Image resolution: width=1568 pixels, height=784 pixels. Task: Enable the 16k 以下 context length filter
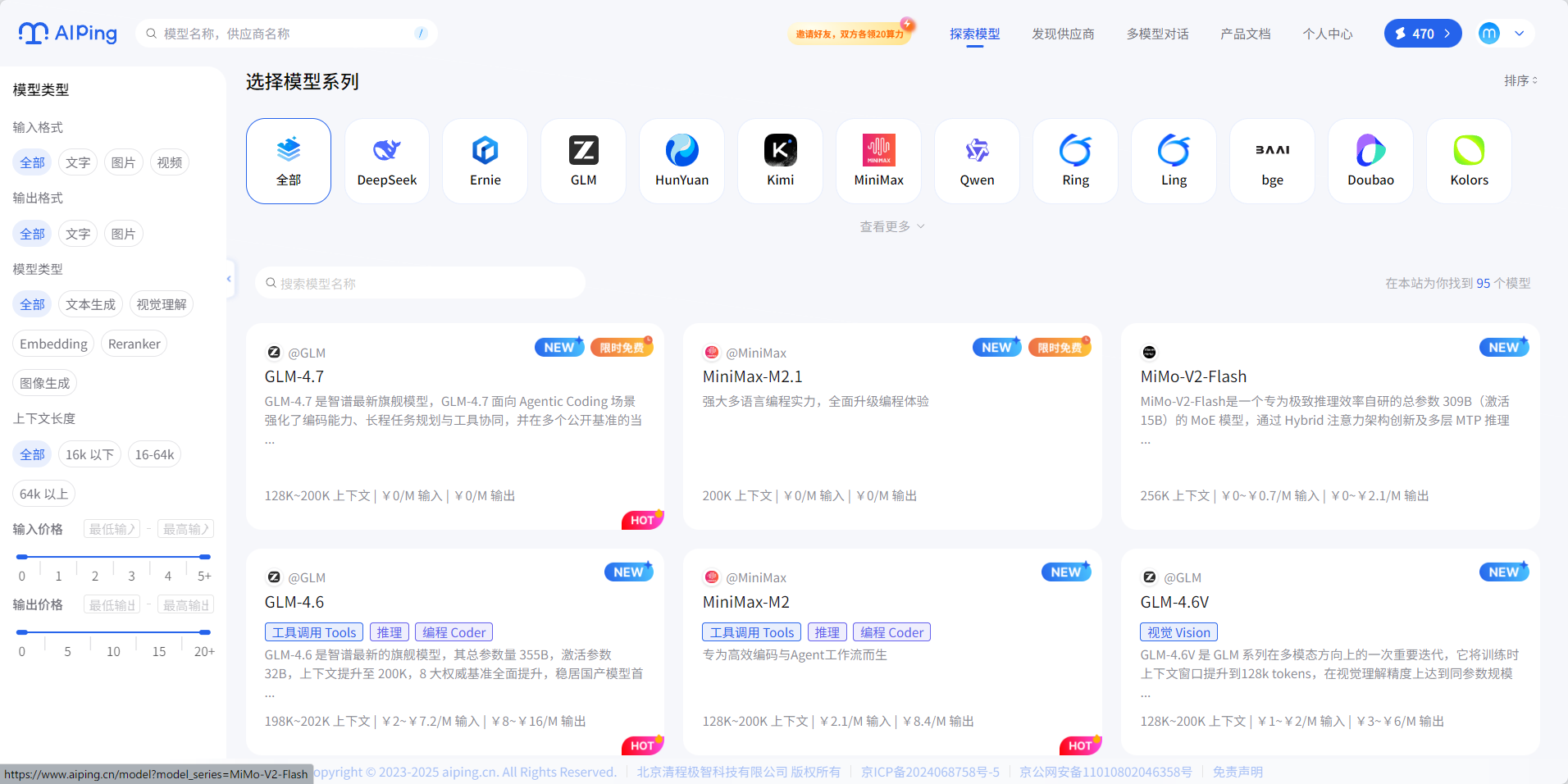pos(89,454)
